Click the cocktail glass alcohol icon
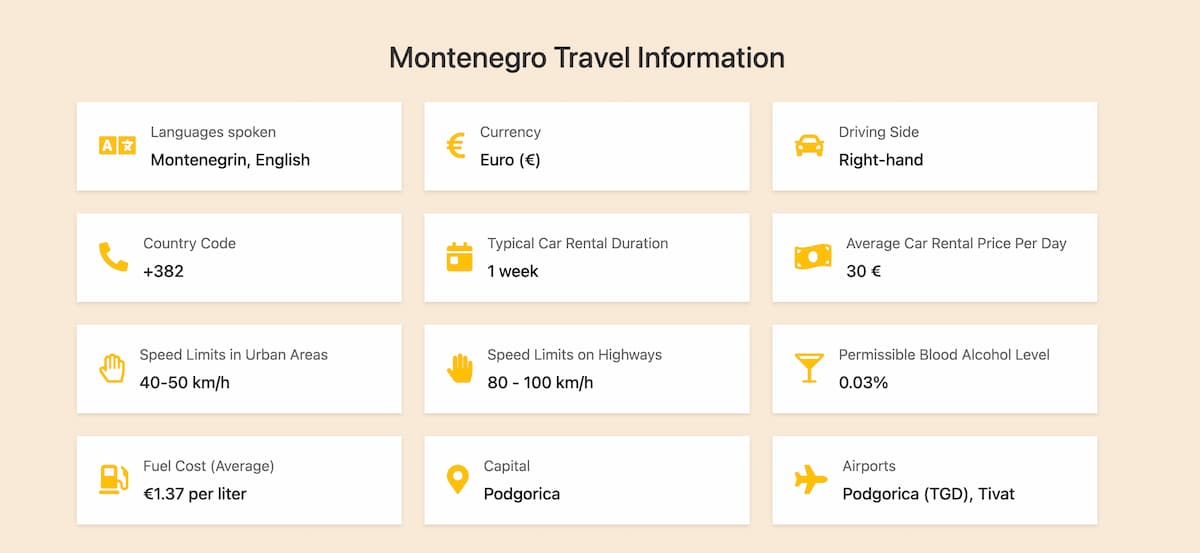Screen dimensions: 1200x553 click(808, 368)
